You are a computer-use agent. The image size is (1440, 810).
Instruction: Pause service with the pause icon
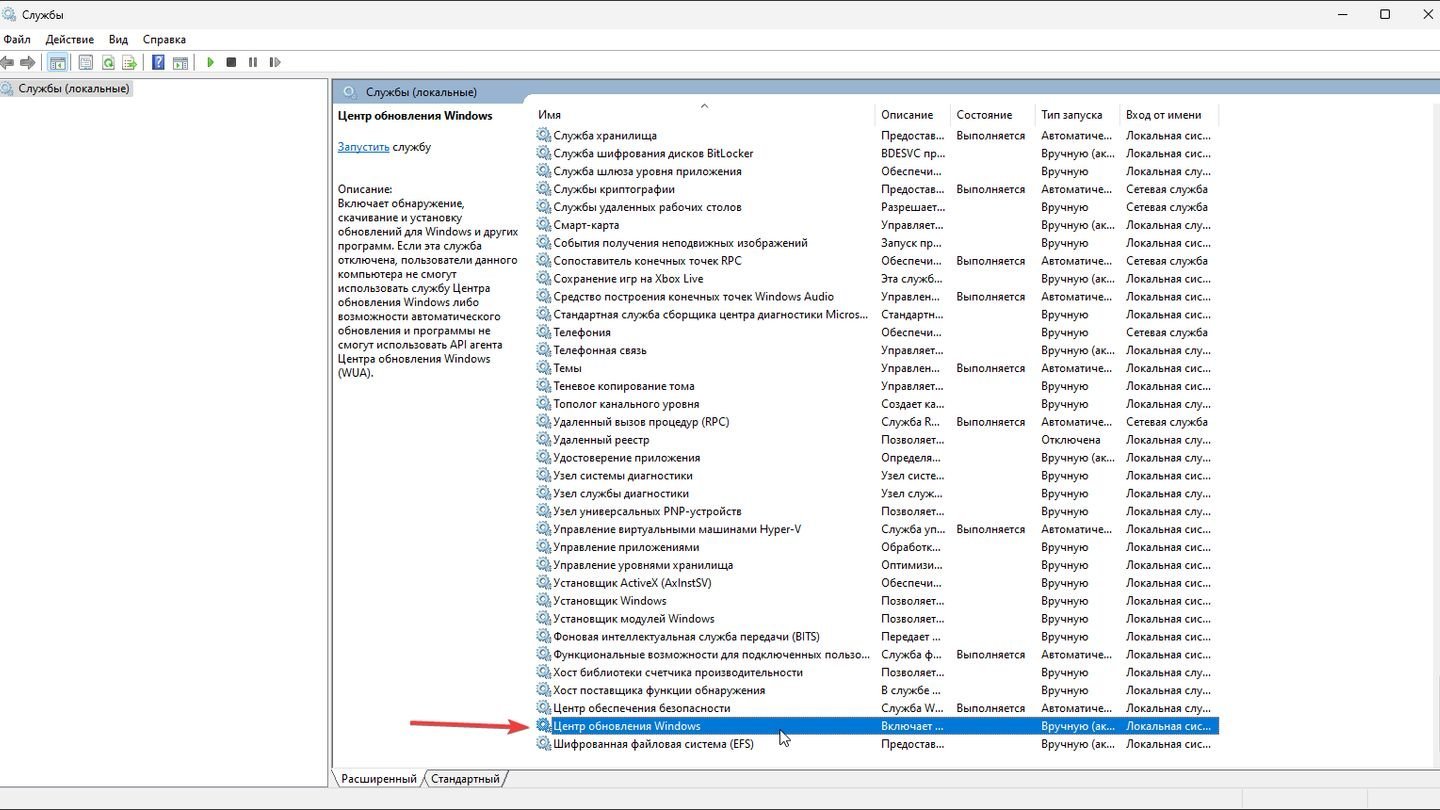pos(252,62)
